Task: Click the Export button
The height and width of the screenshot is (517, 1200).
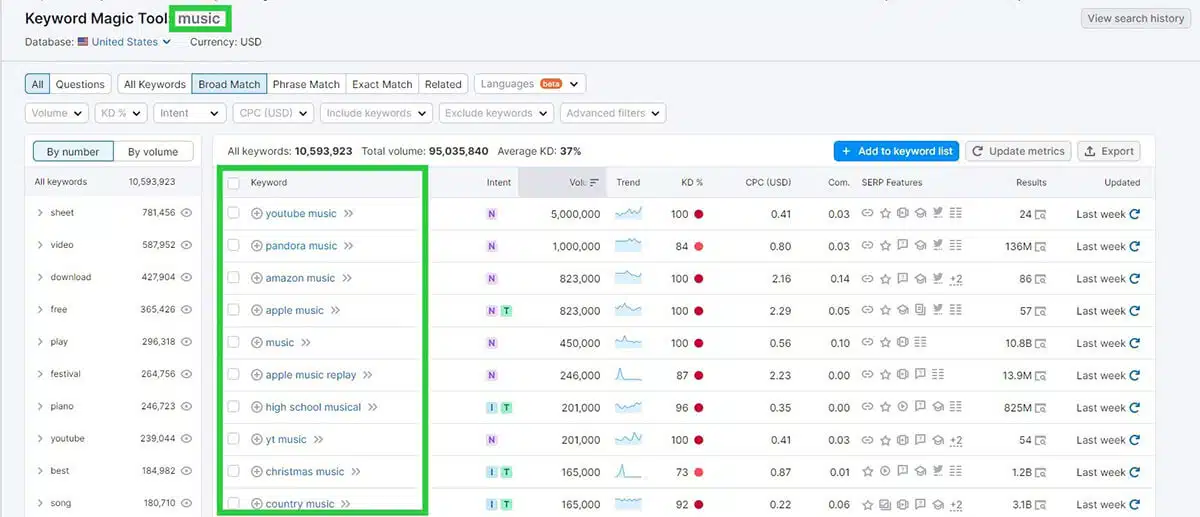Action: 1109,151
